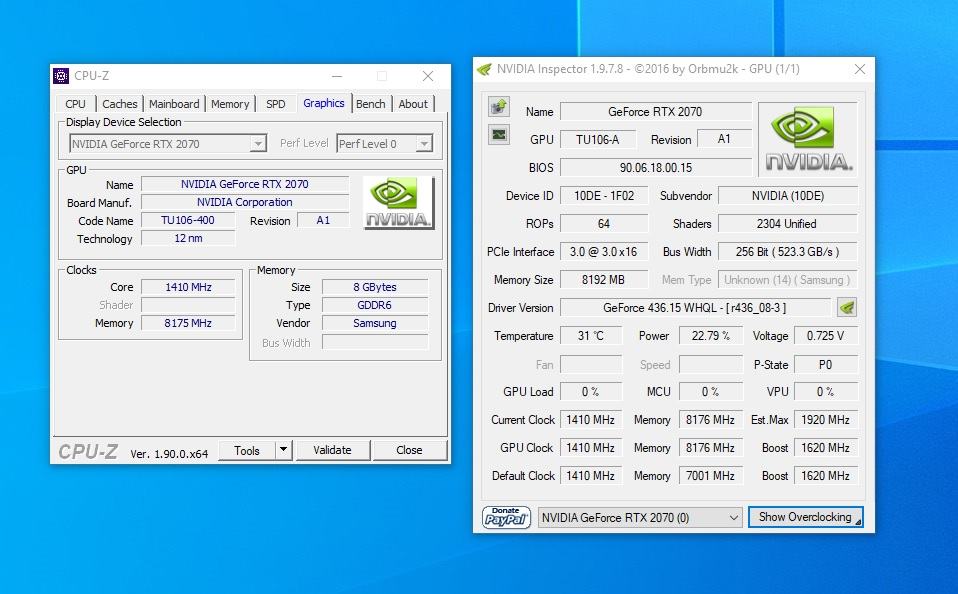Open the sensor monitoring graph icon

coord(499,134)
